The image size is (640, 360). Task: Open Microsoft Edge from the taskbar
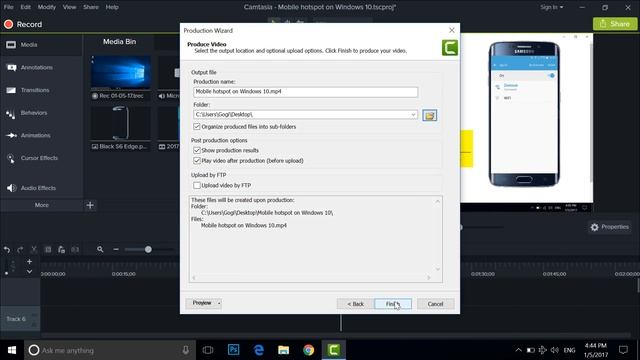pos(259,350)
